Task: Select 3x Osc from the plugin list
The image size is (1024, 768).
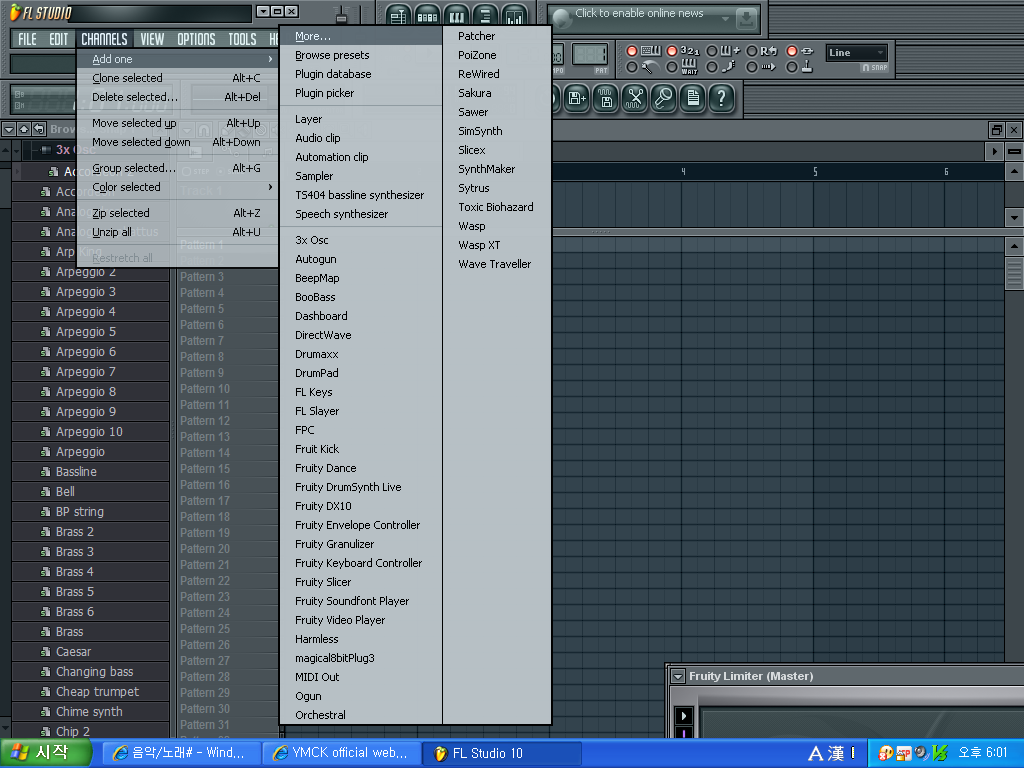Action: click(360, 240)
